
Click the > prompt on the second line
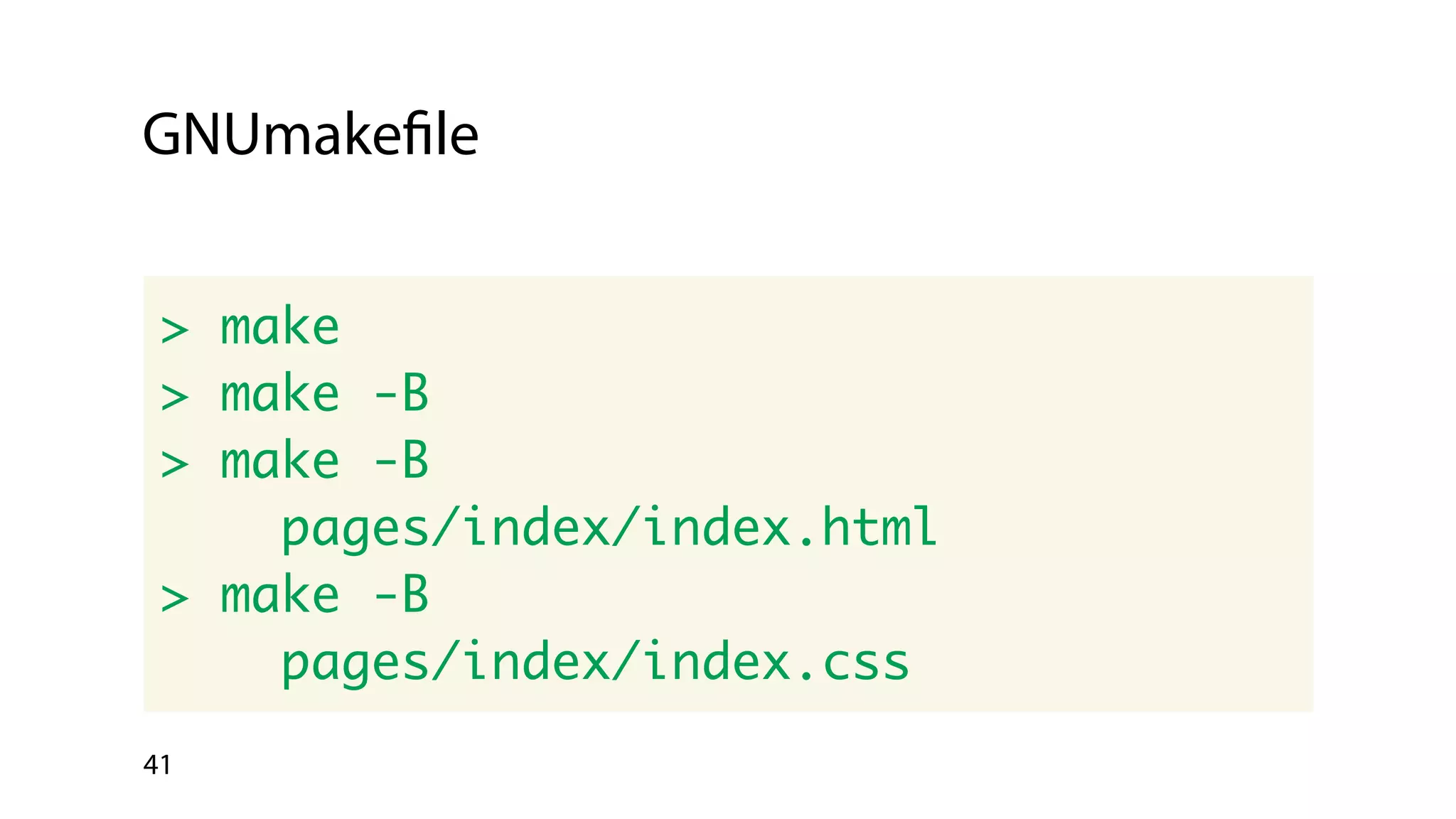click(x=175, y=397)
